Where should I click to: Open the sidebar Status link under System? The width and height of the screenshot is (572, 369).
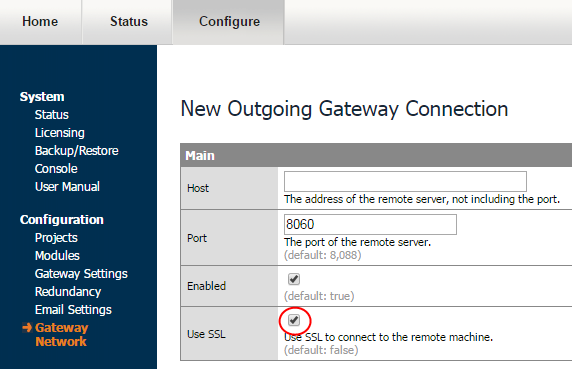point(52,115)
